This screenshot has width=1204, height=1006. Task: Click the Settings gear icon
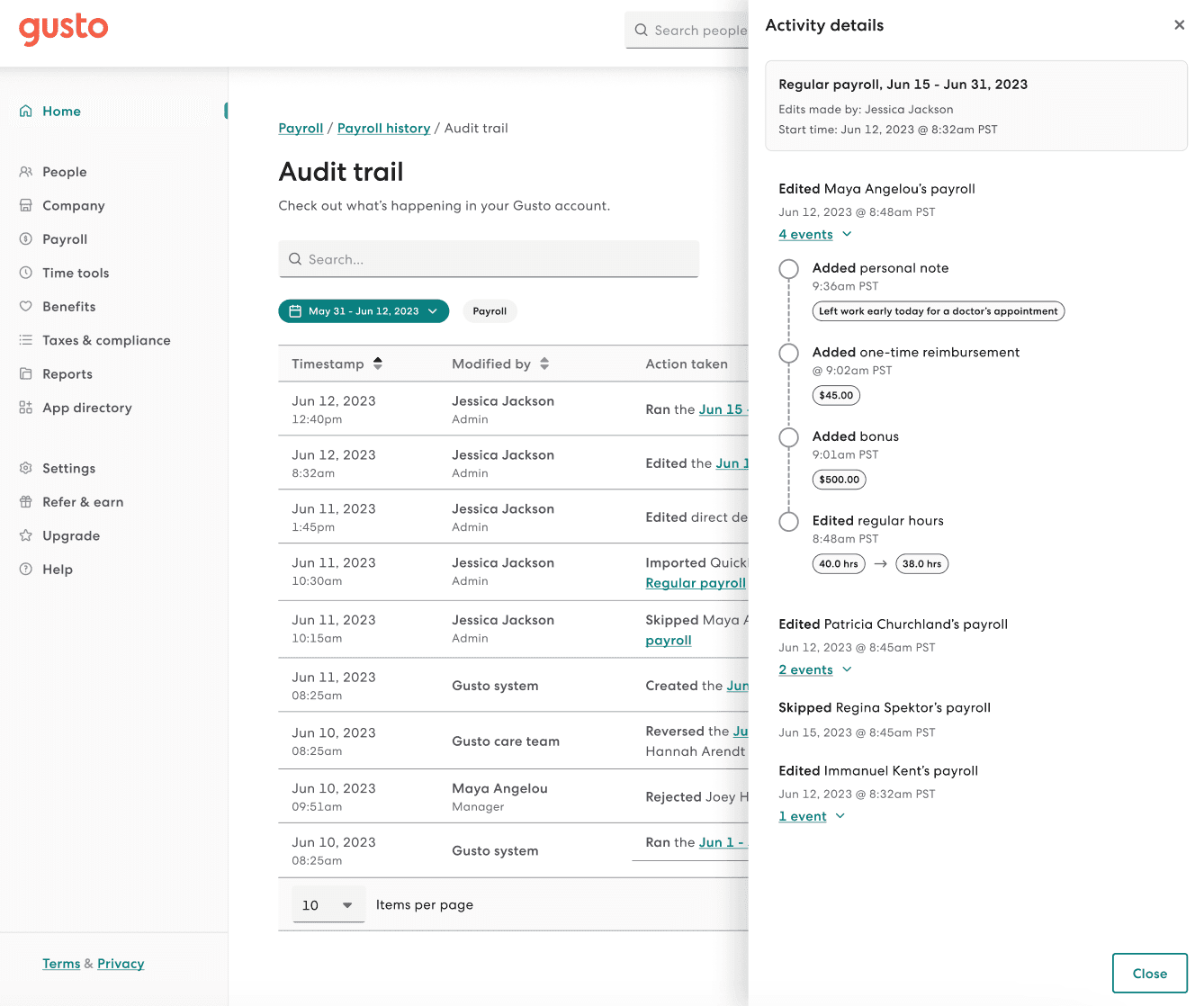click(25, 468)
